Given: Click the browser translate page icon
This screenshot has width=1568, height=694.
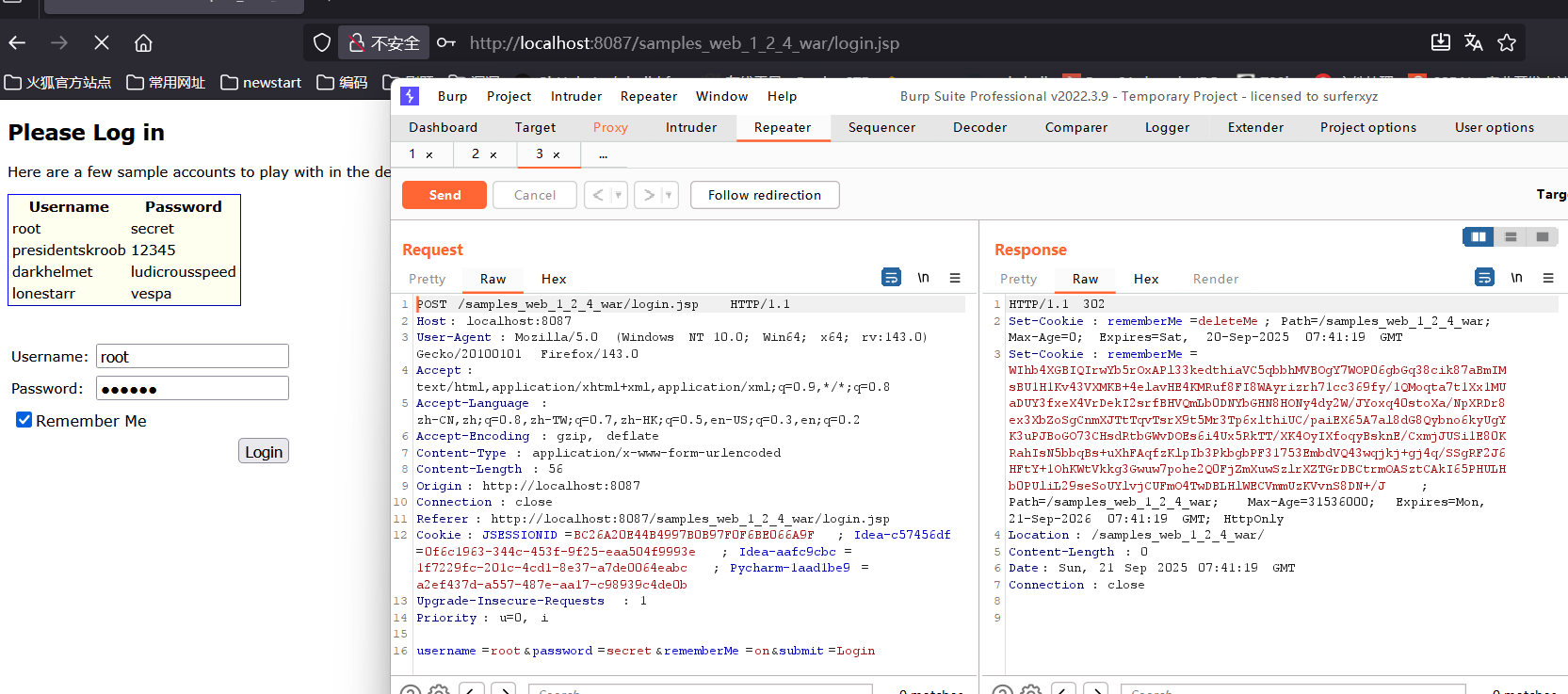Looking at the screenshot, I should click(x=1474, y=43).
